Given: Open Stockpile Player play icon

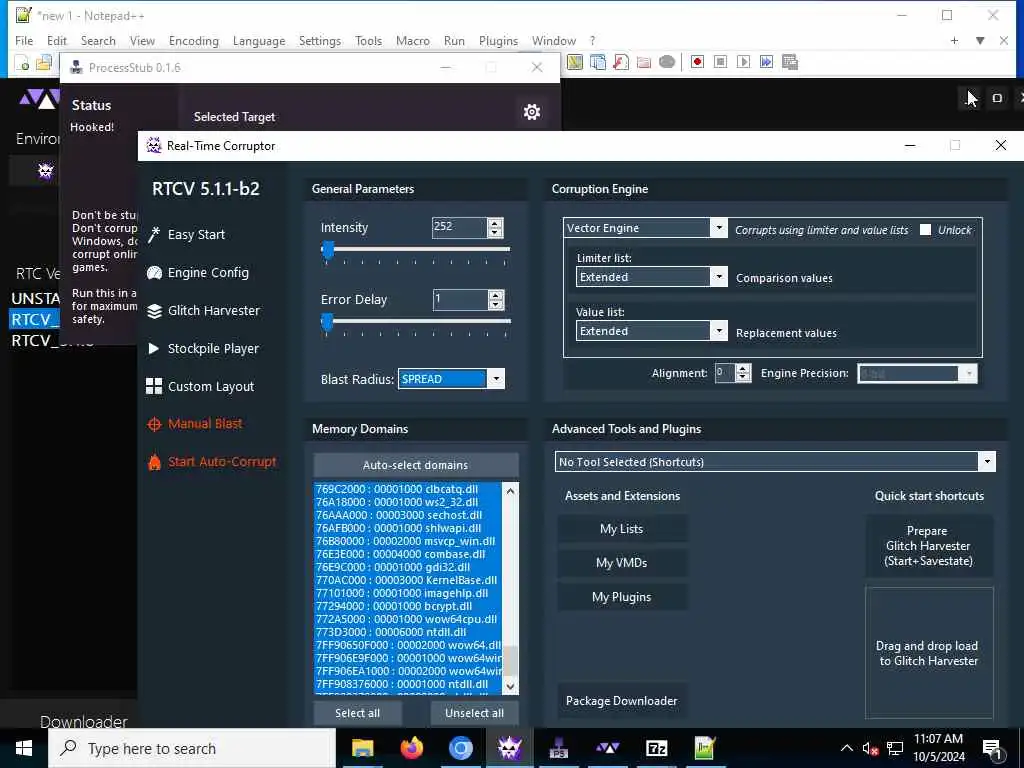Looking at the screenshot, I should pyautogui.click(x=153, y=349).
